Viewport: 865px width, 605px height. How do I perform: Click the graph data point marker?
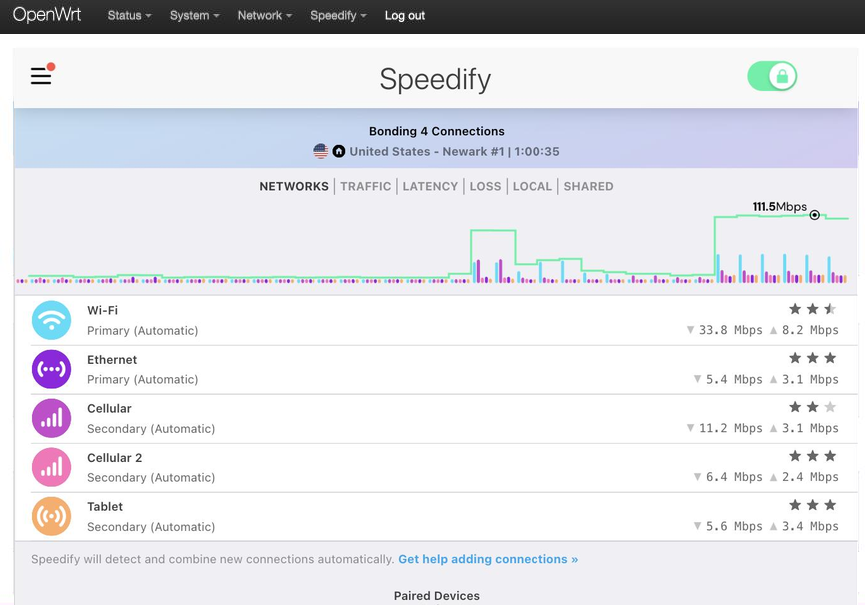[x=814, y=215]
